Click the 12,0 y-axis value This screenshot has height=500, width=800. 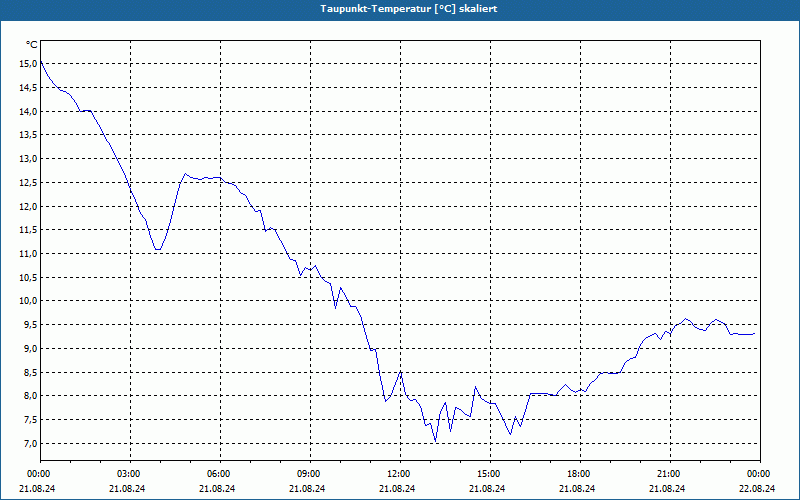[29, 206]
